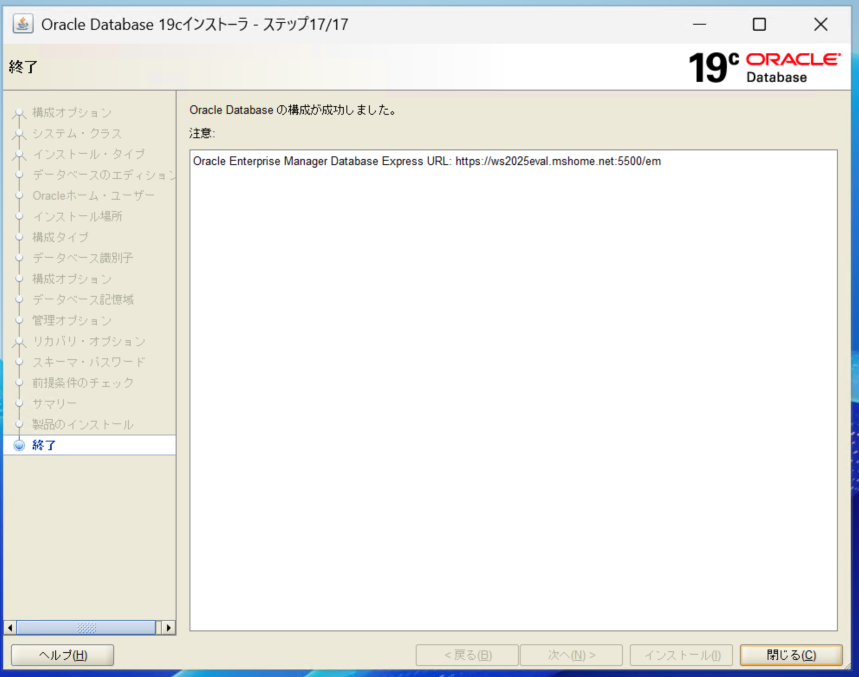Click the インストール button

click(681, 655)
